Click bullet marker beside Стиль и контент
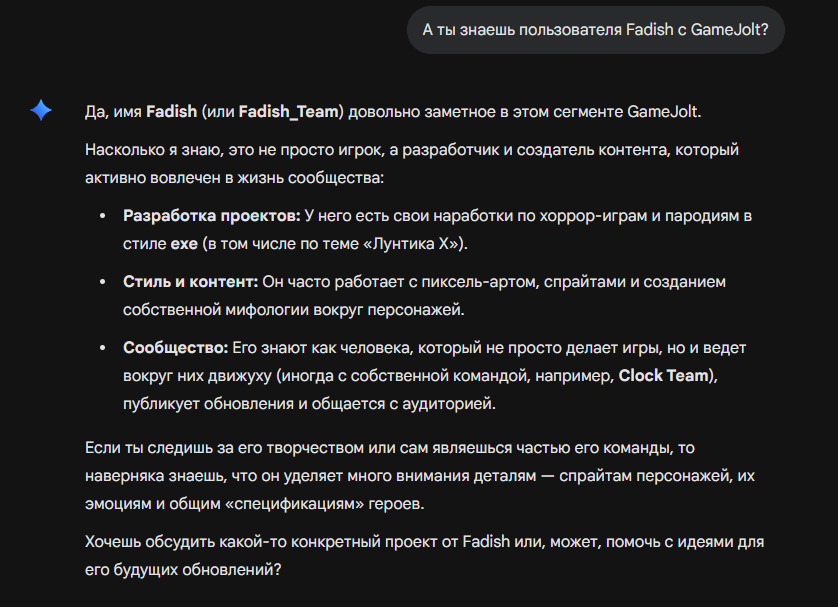This screenshot has height=607, width=838. [x=102, y=282]
